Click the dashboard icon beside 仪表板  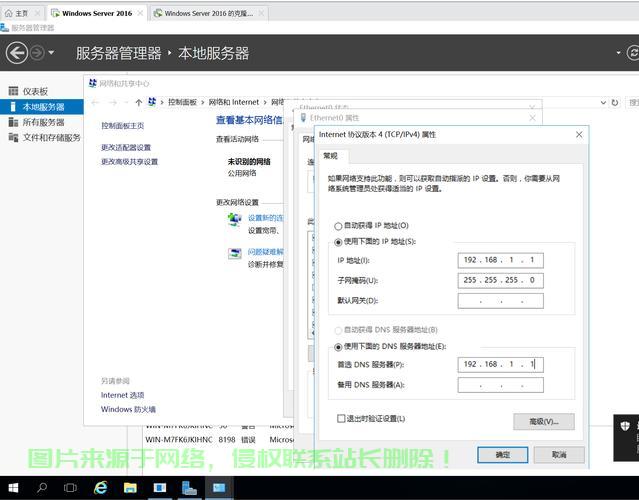click(x=13, y=91)
